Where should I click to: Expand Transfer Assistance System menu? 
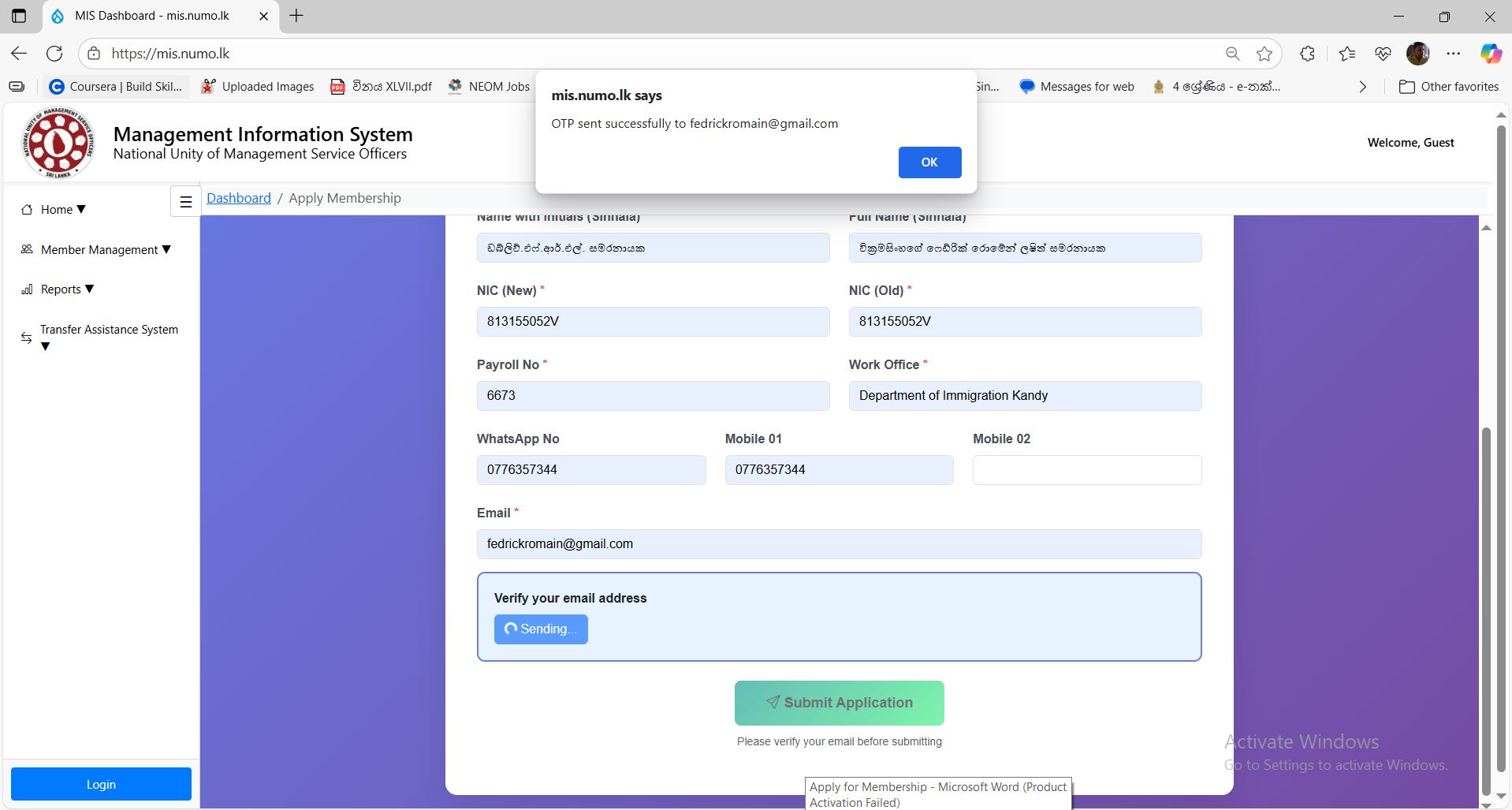(x=108, y=330)
